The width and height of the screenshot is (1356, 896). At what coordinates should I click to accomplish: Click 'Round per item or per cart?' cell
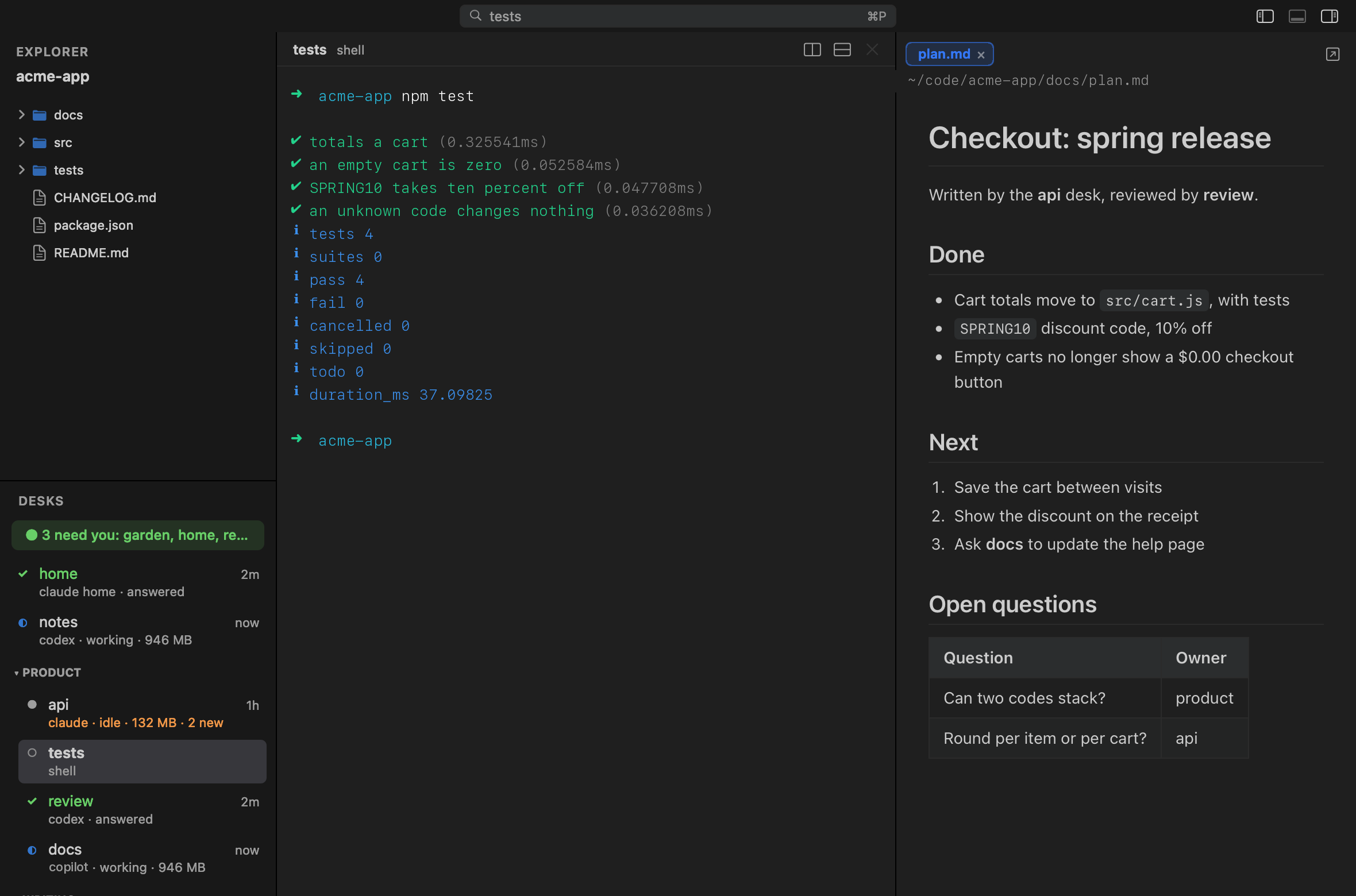pyautogui.click(x=1045, y=738)
